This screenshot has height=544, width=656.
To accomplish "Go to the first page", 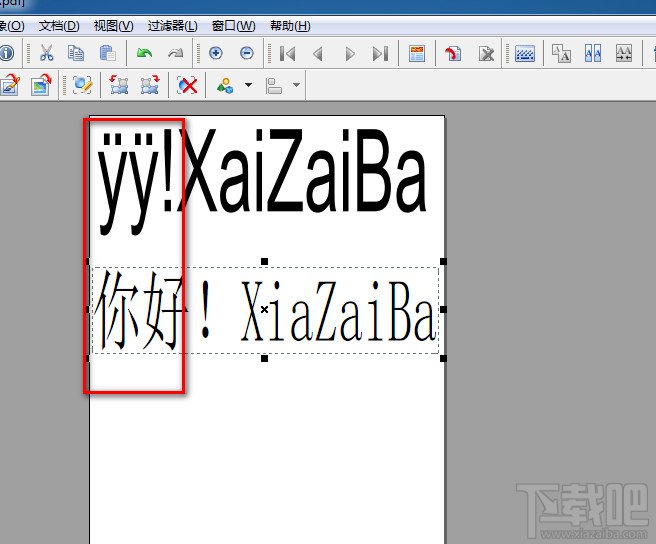I will (287, 54).
